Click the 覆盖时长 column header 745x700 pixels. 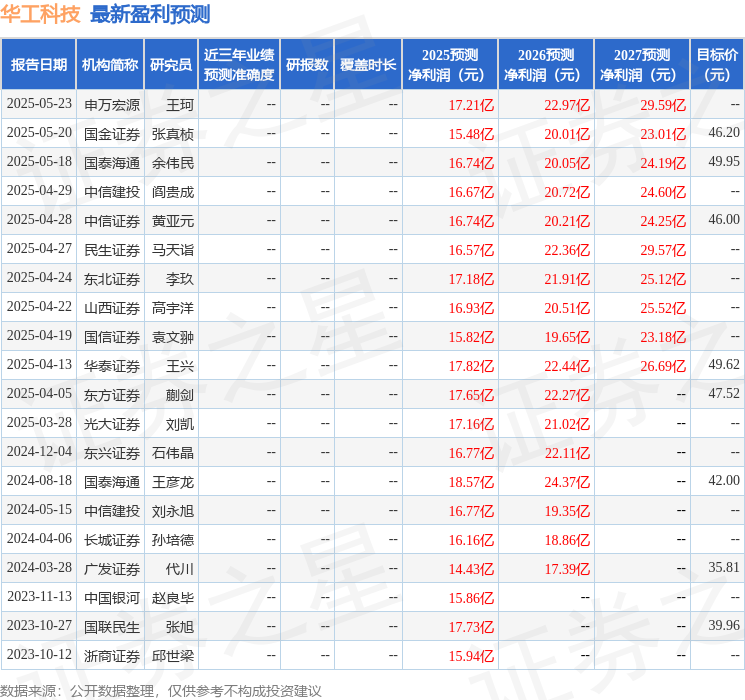[x=368, y=65]
